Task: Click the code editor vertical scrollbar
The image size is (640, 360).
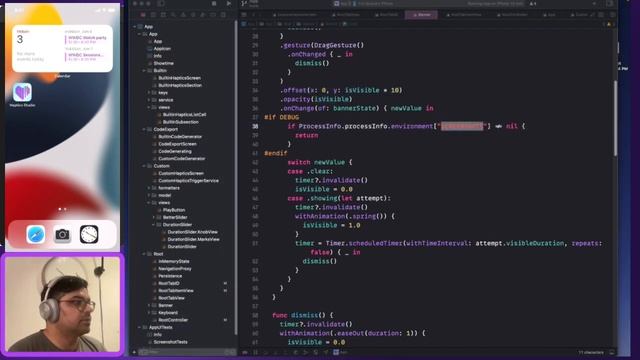Action: click(615, 118)
